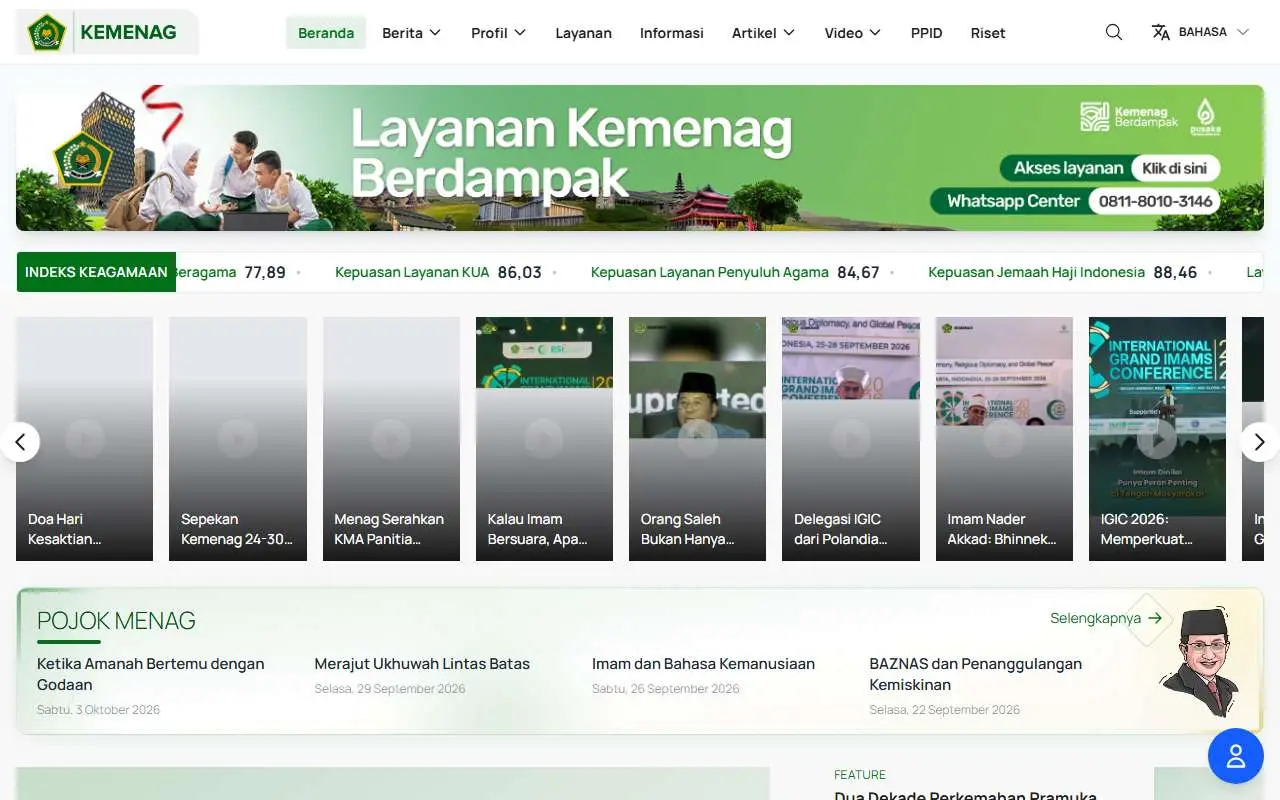Open the Informasi menu item
This screenshot has width=1280, height=800.
coord(672,33)
